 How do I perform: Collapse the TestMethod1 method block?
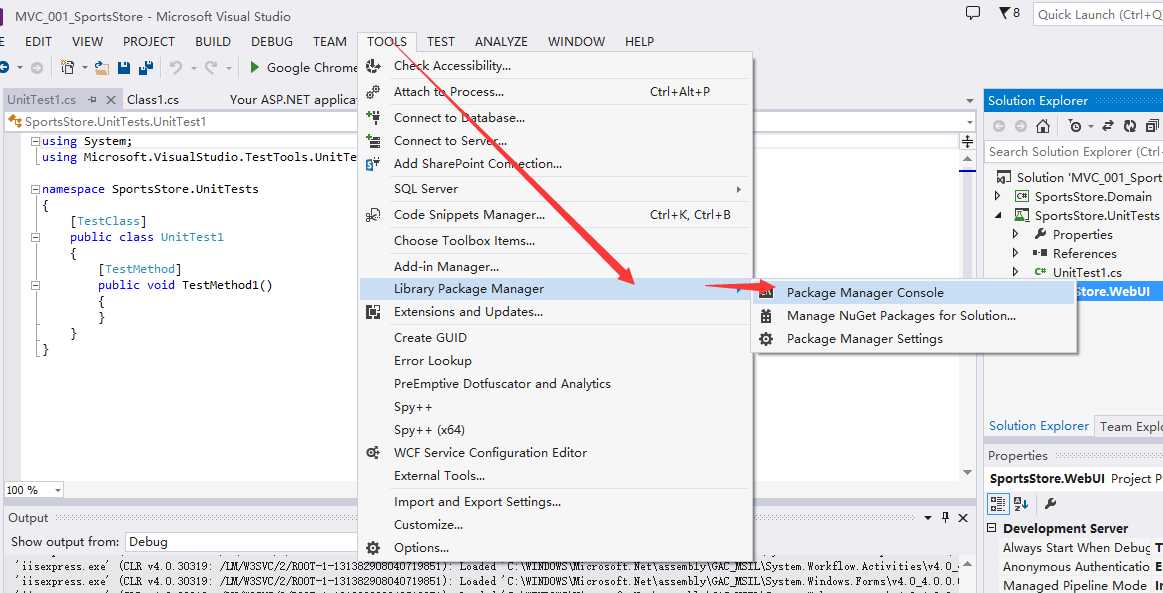tap(35, 285)
